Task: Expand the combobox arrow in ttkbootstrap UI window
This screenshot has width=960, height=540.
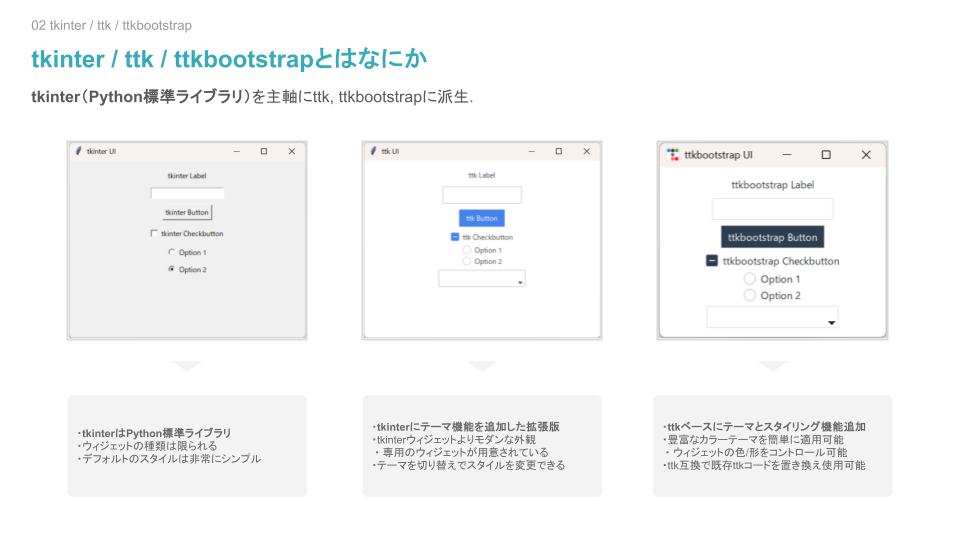Action: 831,322
